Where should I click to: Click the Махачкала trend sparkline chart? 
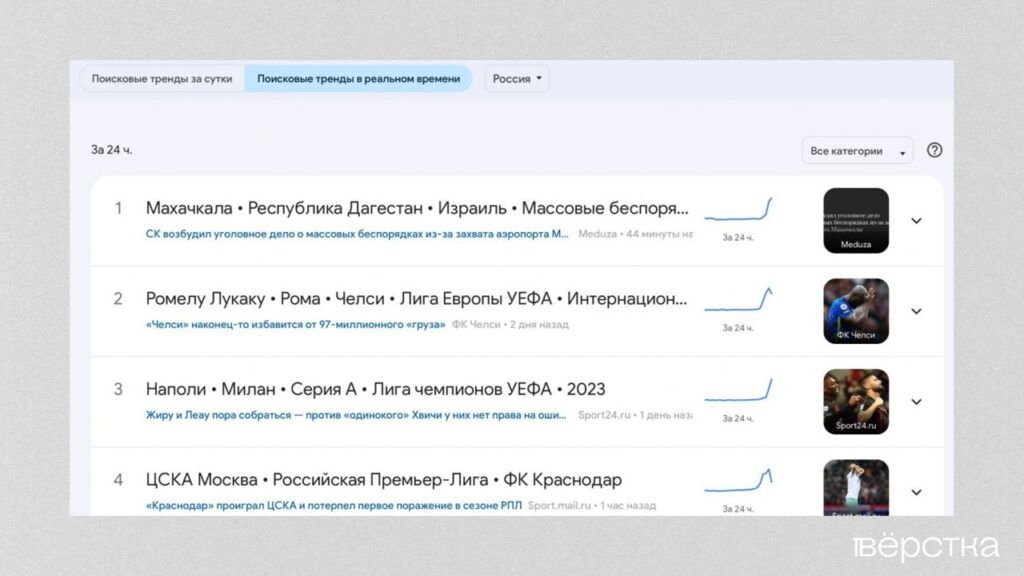coord(738,211)
